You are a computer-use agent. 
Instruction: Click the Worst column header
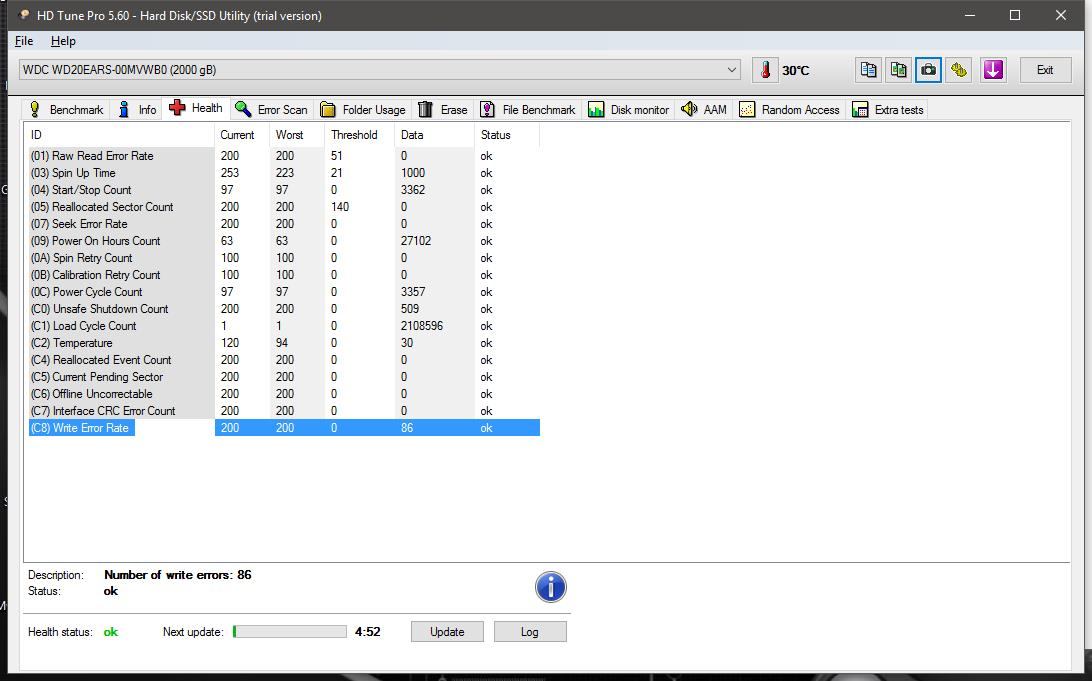coord(297,135)
